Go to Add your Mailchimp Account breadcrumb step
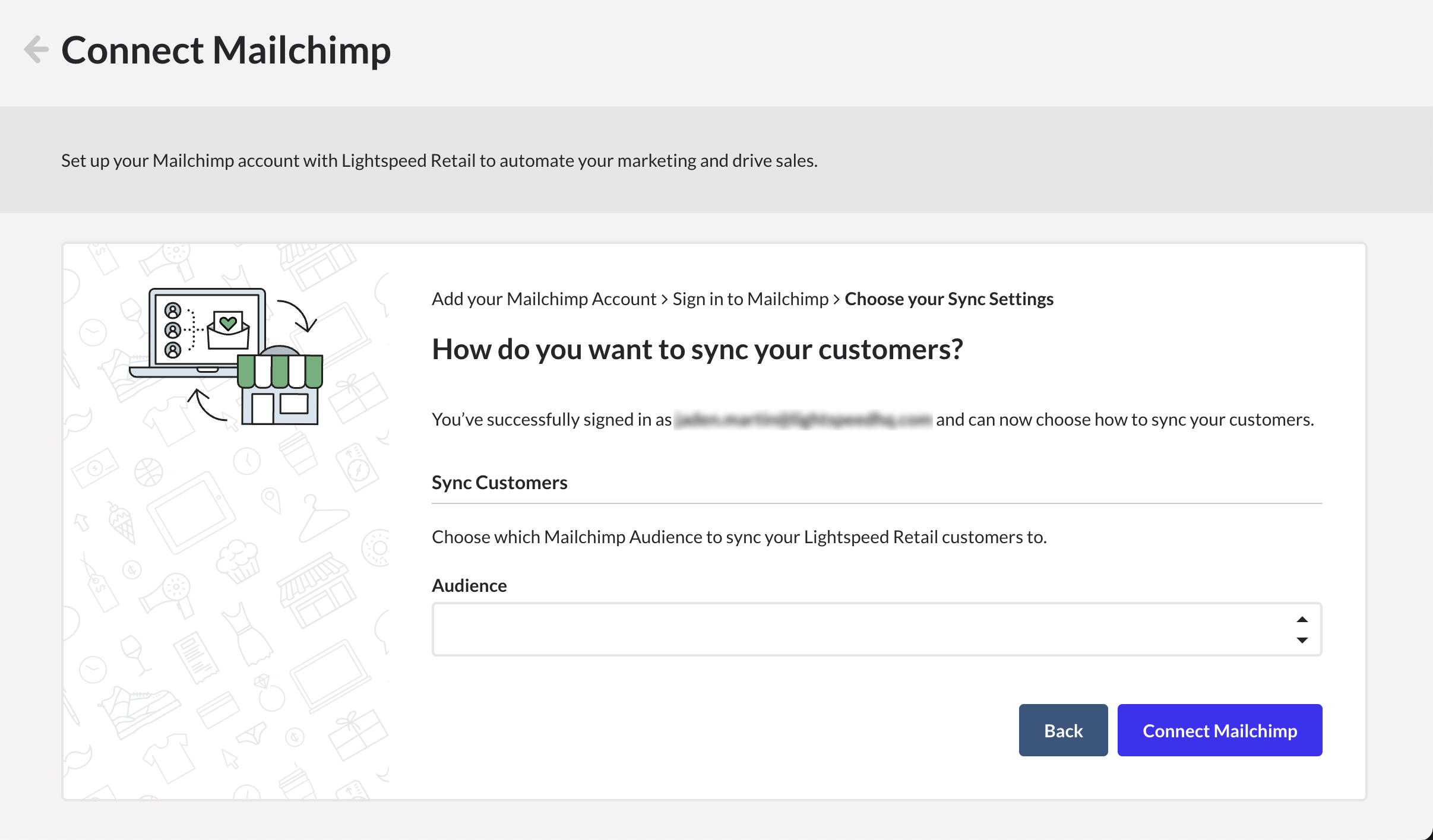 [x=543, y=299]
